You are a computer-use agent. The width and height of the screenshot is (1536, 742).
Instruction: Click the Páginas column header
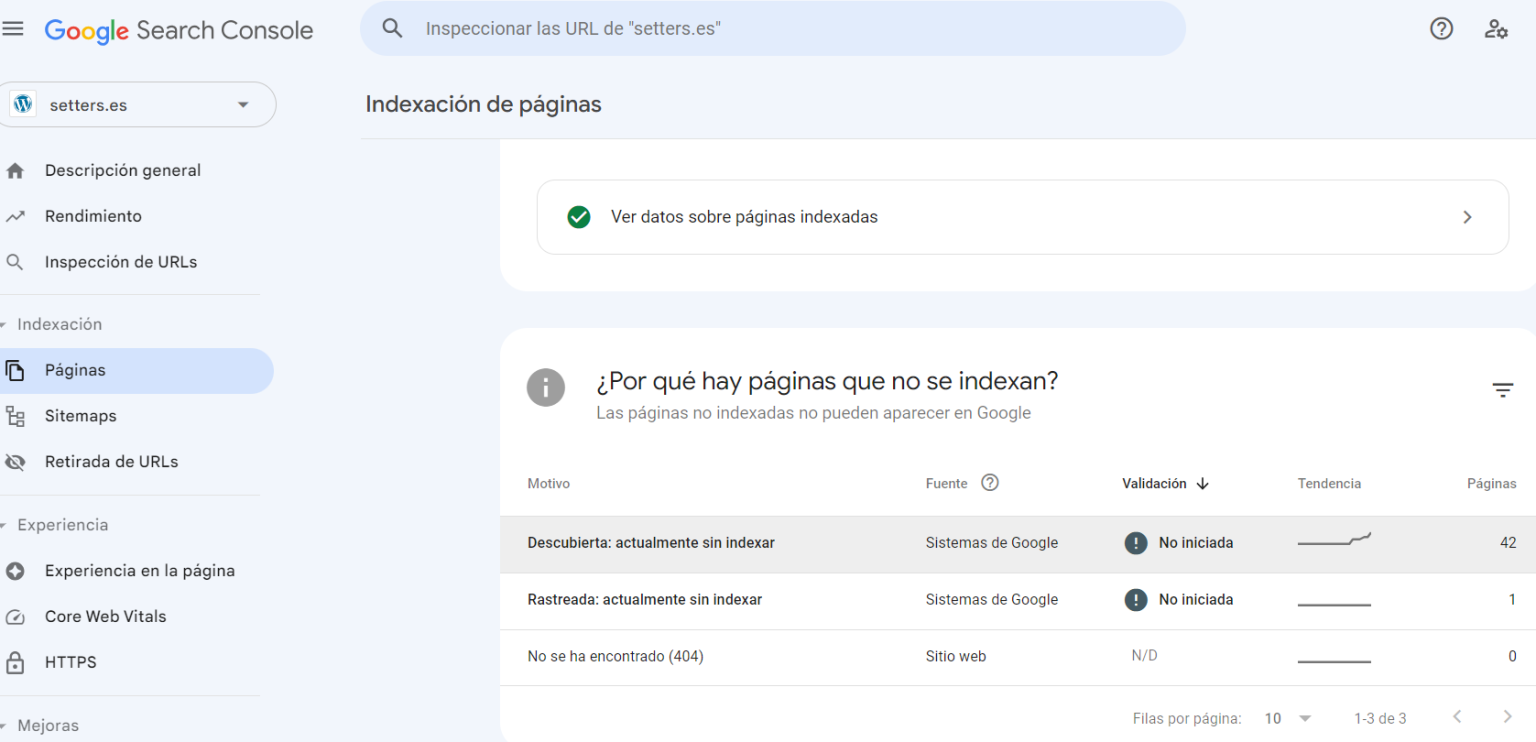[1491, 484]
